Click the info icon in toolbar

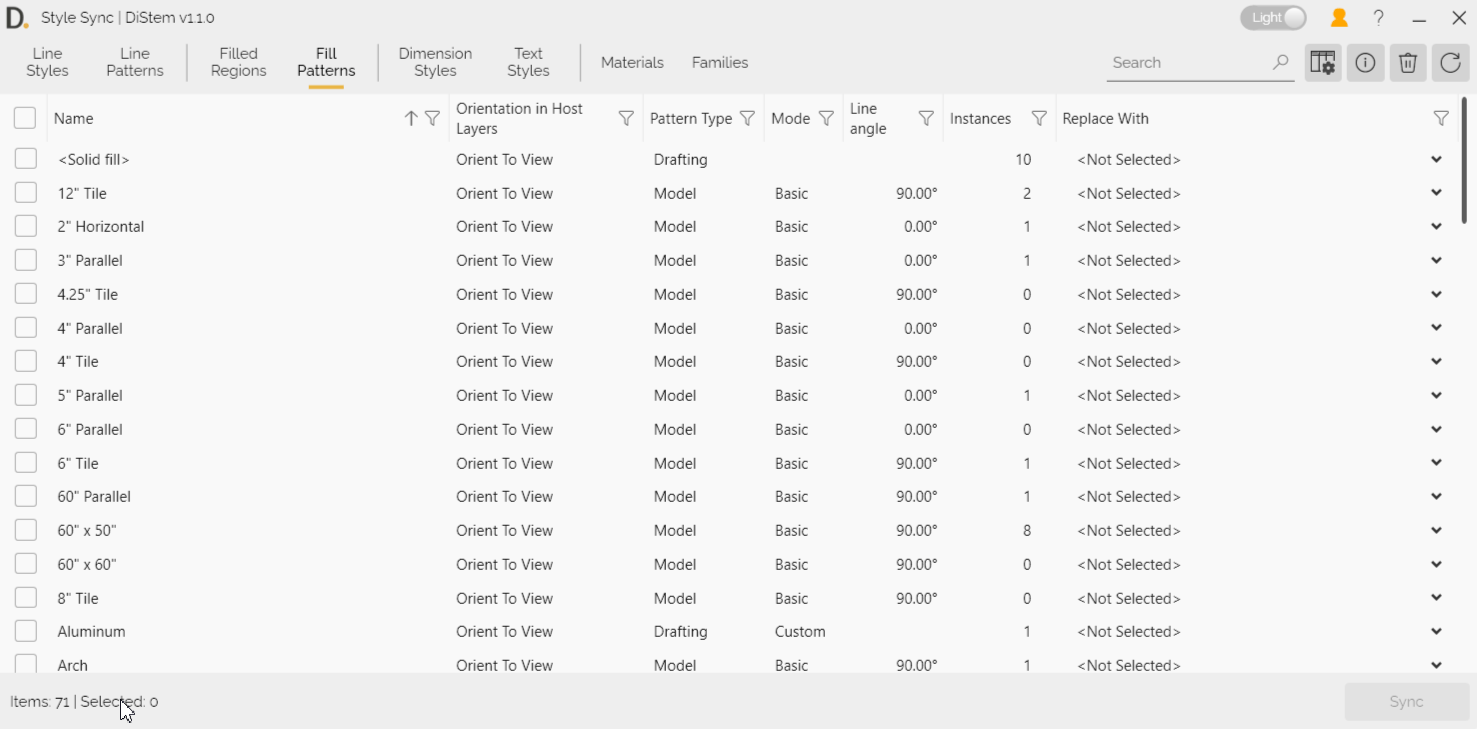1365,63
